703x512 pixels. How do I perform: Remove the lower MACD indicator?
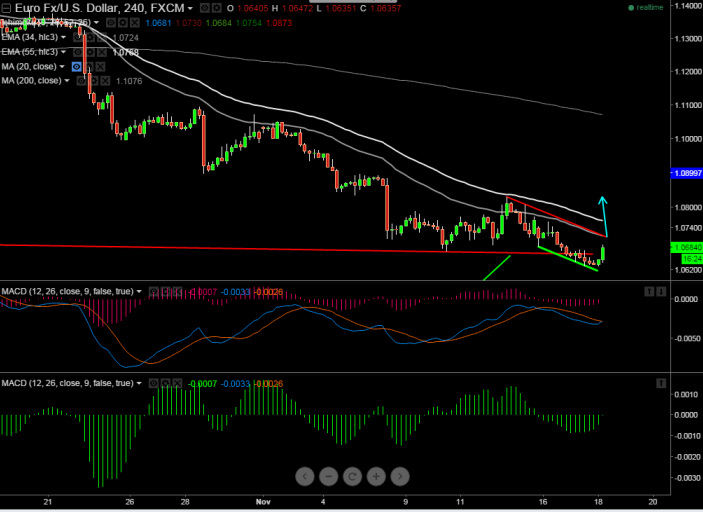point(178,383)
